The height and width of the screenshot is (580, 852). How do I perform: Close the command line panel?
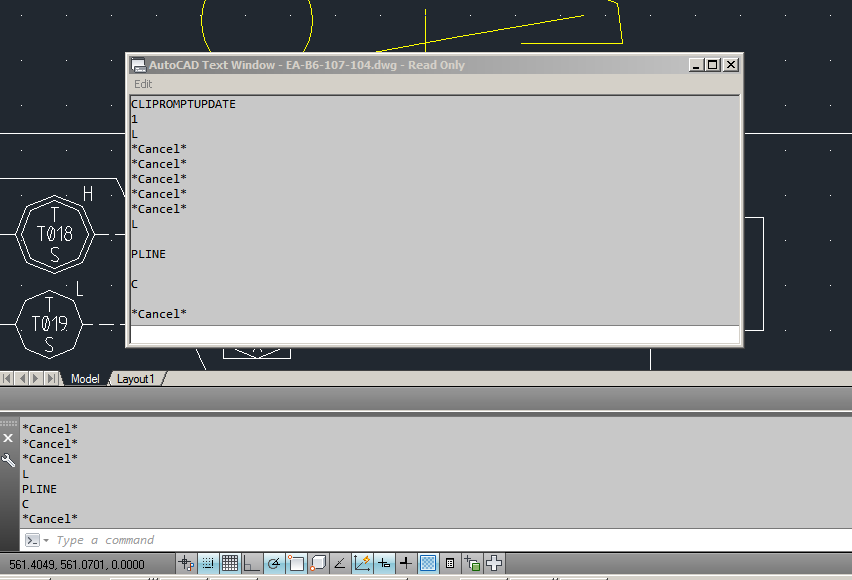pos(8,438)
